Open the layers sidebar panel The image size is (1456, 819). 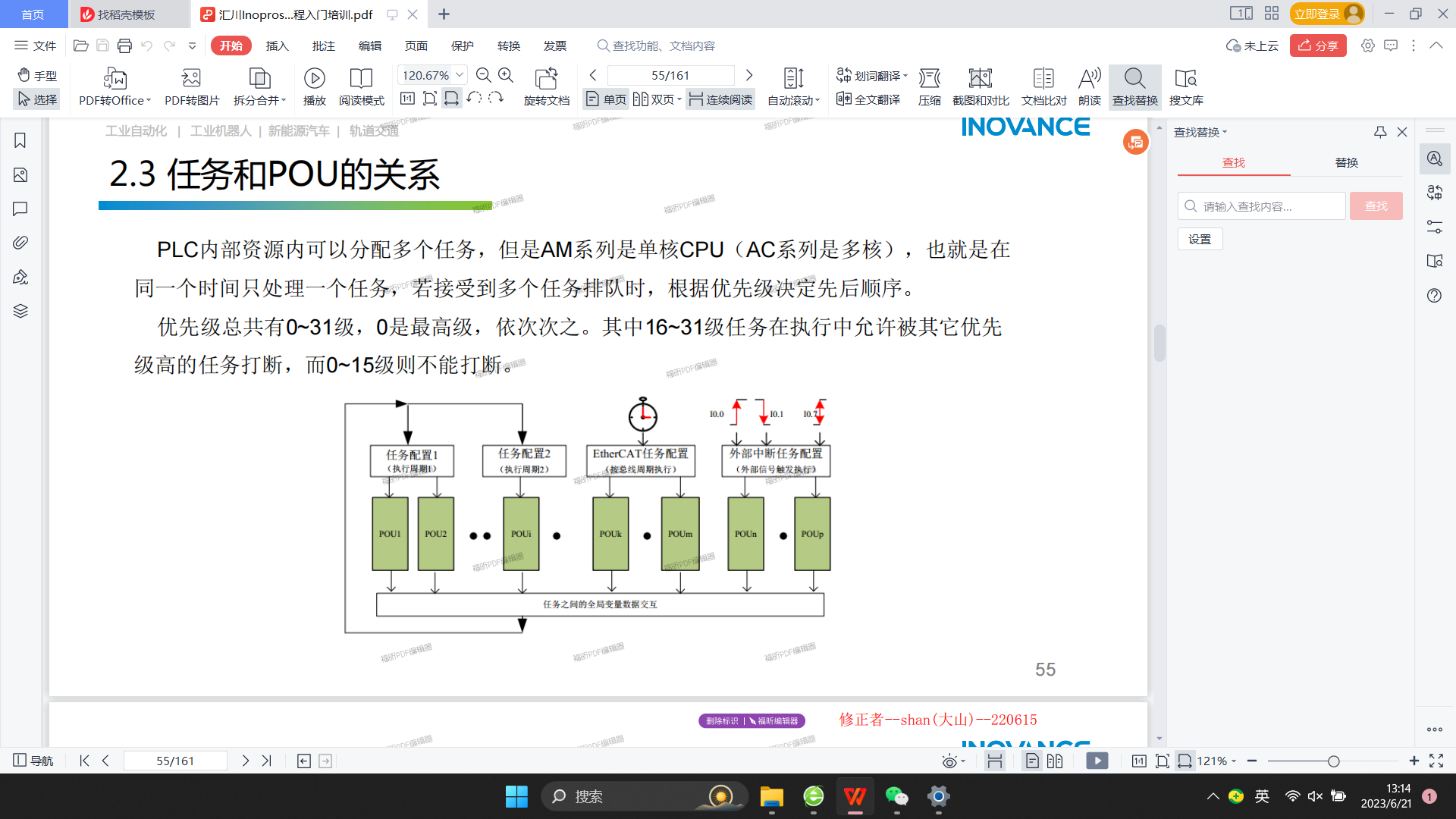tap(20, 311)
